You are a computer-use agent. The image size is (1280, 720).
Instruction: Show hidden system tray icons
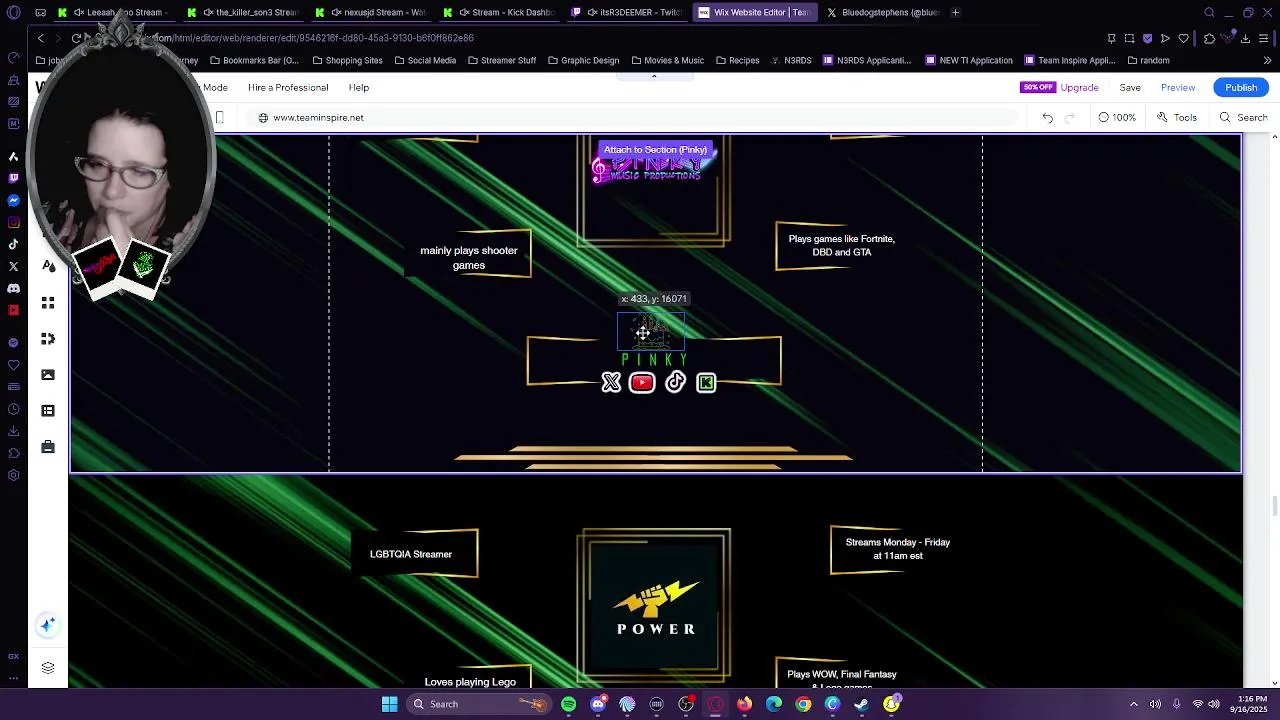(1133, 704)
